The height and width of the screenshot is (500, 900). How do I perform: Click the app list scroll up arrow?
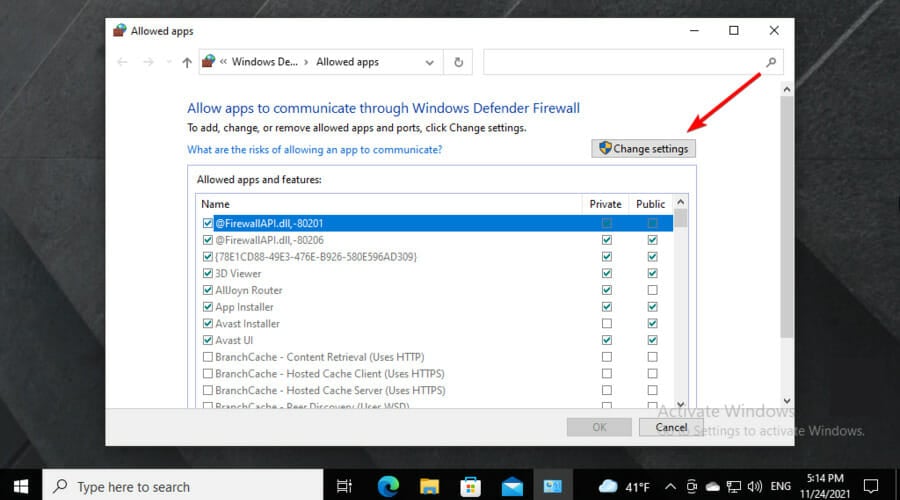[x=681, y=201]
